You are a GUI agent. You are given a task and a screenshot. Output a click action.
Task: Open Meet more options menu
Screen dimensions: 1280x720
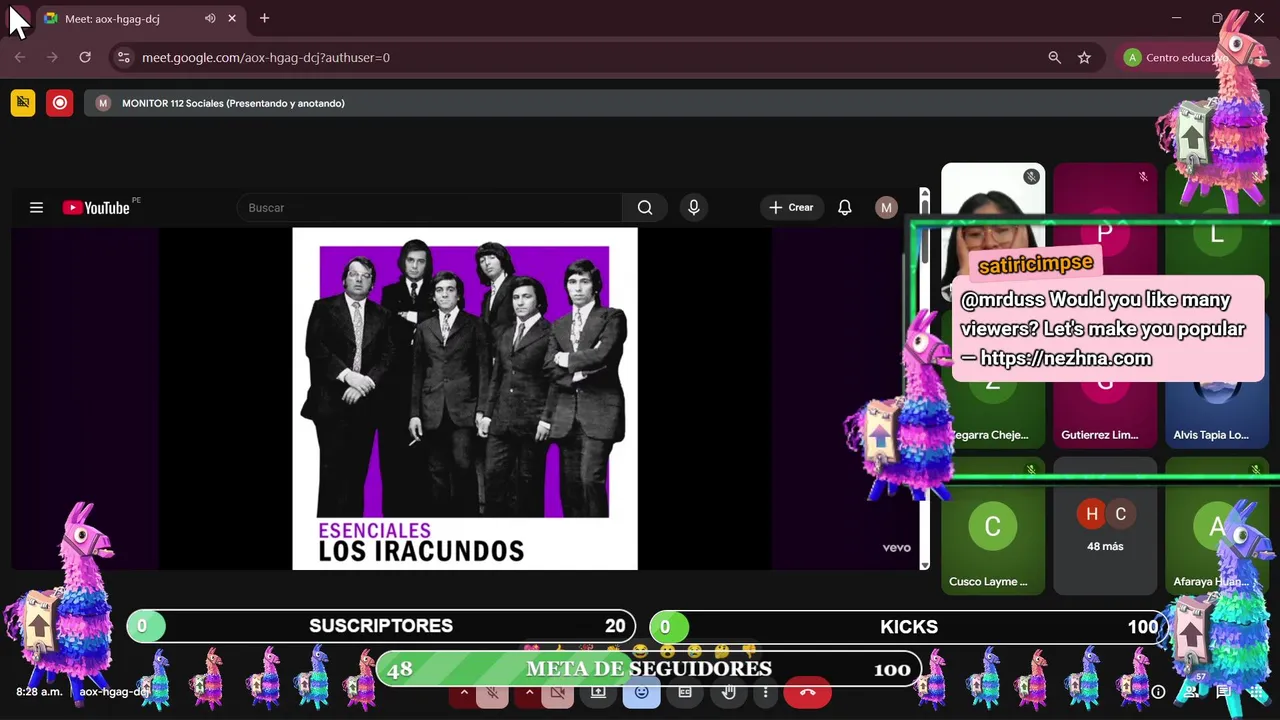pyautogui.click(x=766, y=692)
